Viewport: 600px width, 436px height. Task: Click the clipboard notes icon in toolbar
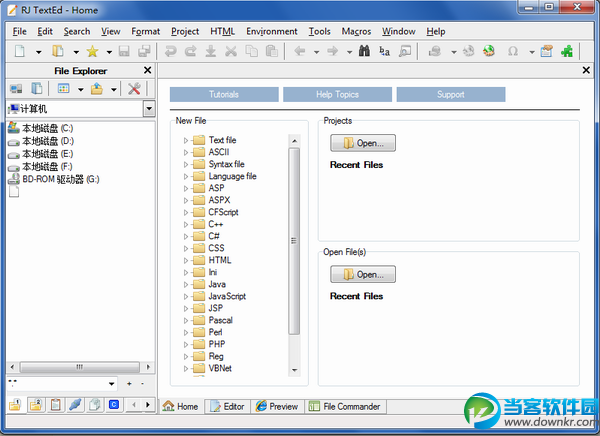pos(546,51)
